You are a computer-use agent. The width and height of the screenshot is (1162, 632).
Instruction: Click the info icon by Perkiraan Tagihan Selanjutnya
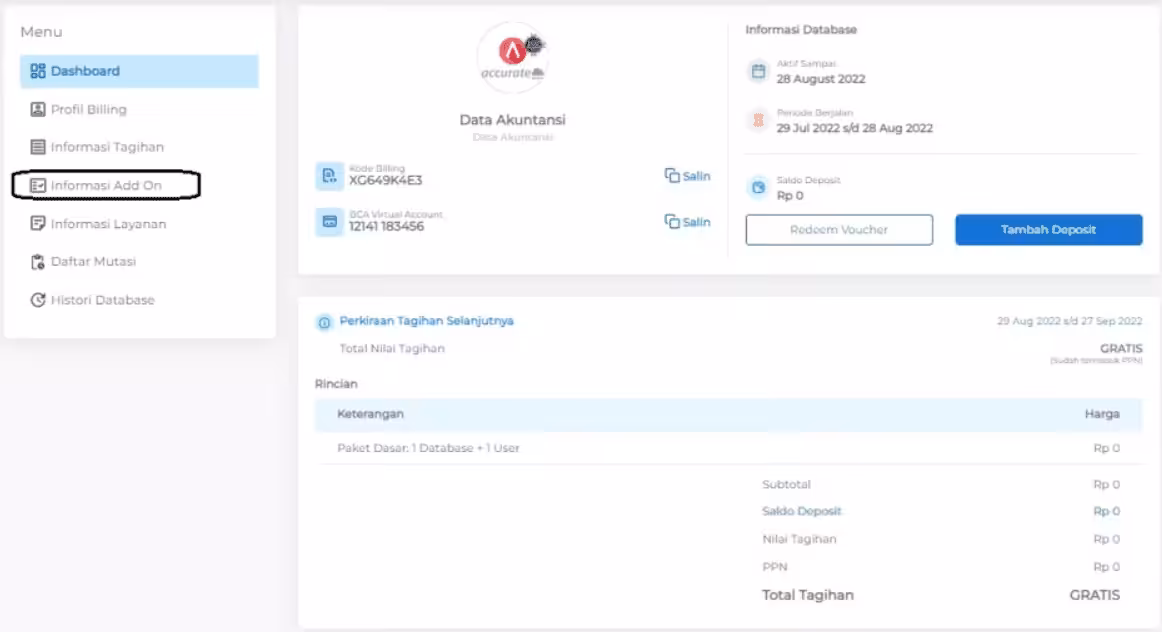324,322
